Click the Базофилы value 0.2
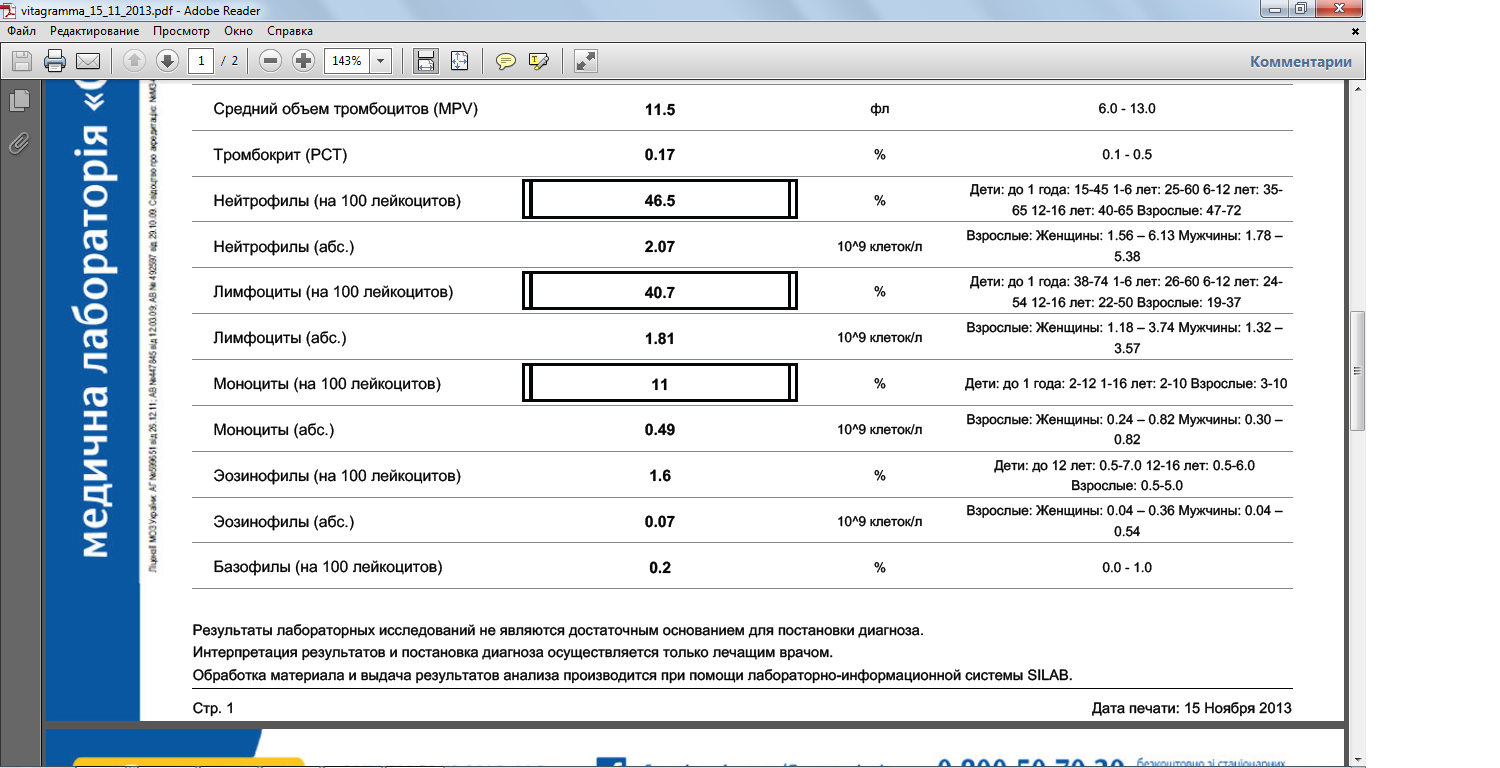 pyautogui.click(x=660, y=568)
